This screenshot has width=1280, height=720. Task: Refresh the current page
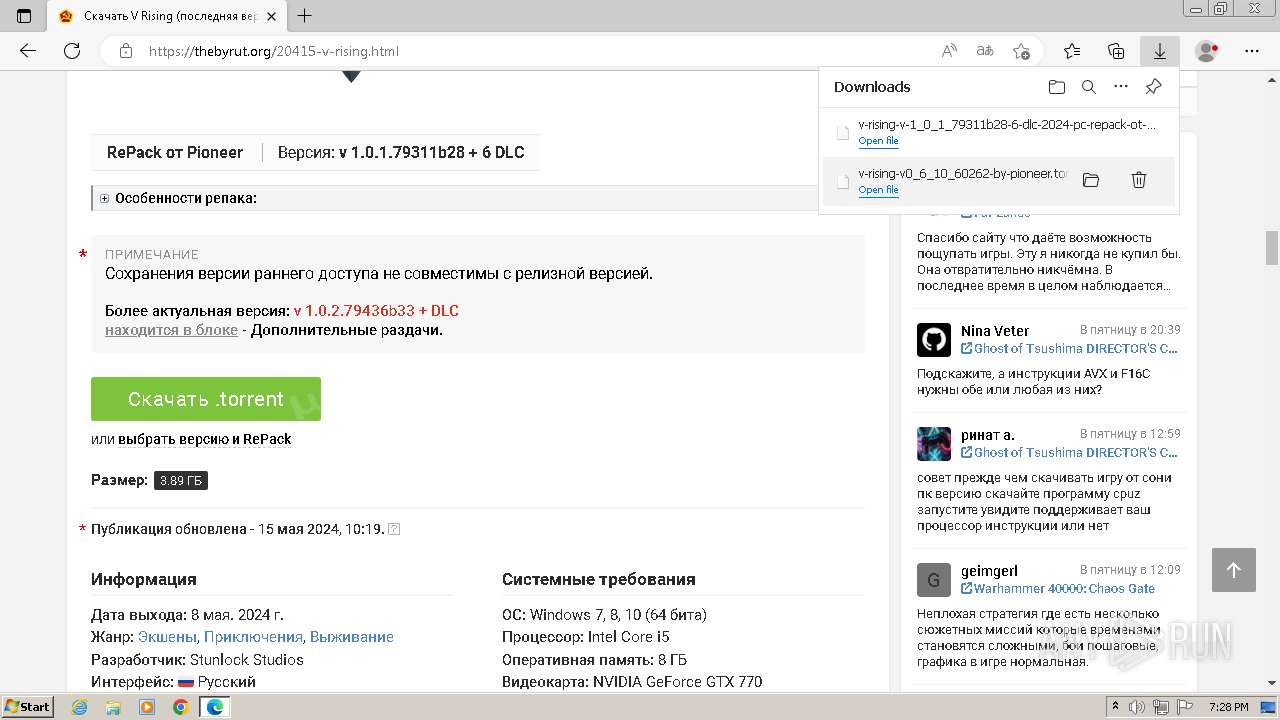[72, 51]
